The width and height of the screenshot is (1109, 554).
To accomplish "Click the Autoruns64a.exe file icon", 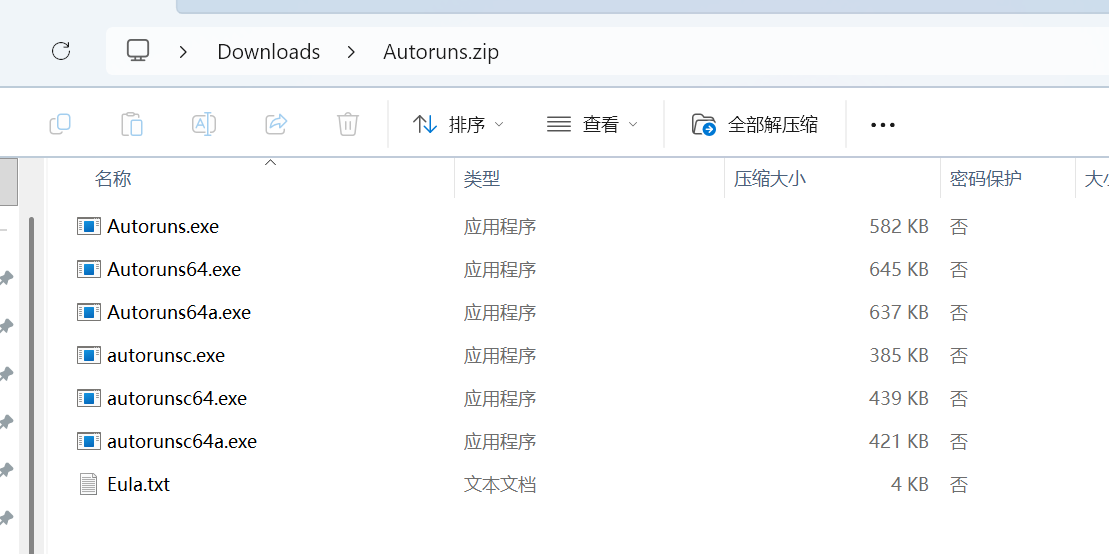I will pos(88,312).
